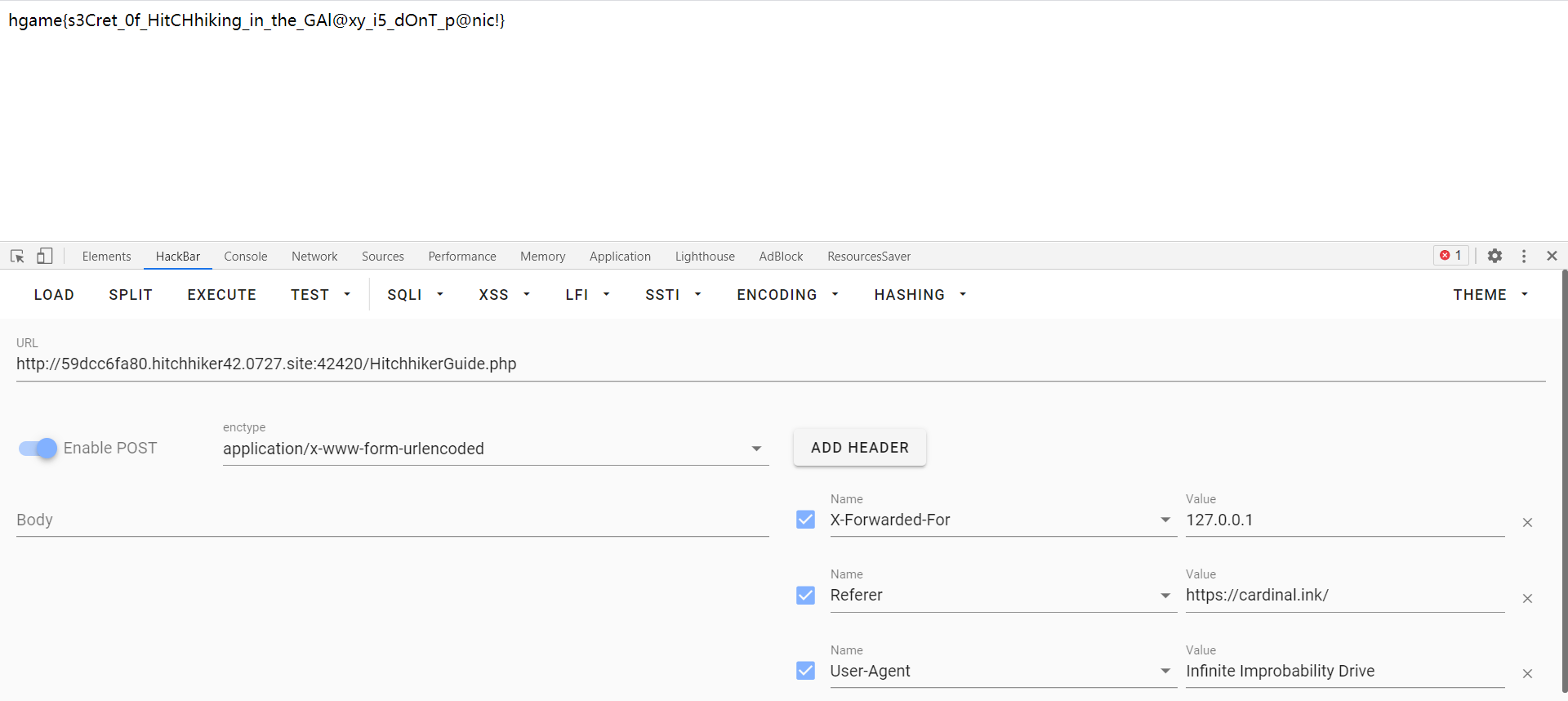
Task: Remove the X-Forwarded-For header row
Action: click(x=1527, y=522)
